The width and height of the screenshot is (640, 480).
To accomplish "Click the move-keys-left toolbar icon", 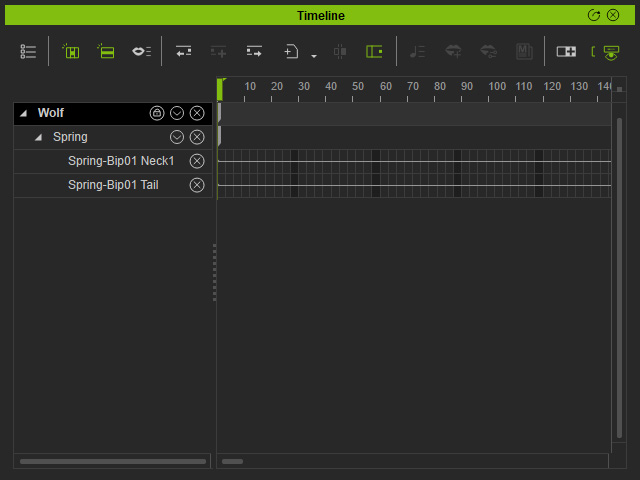I will 183,51.
